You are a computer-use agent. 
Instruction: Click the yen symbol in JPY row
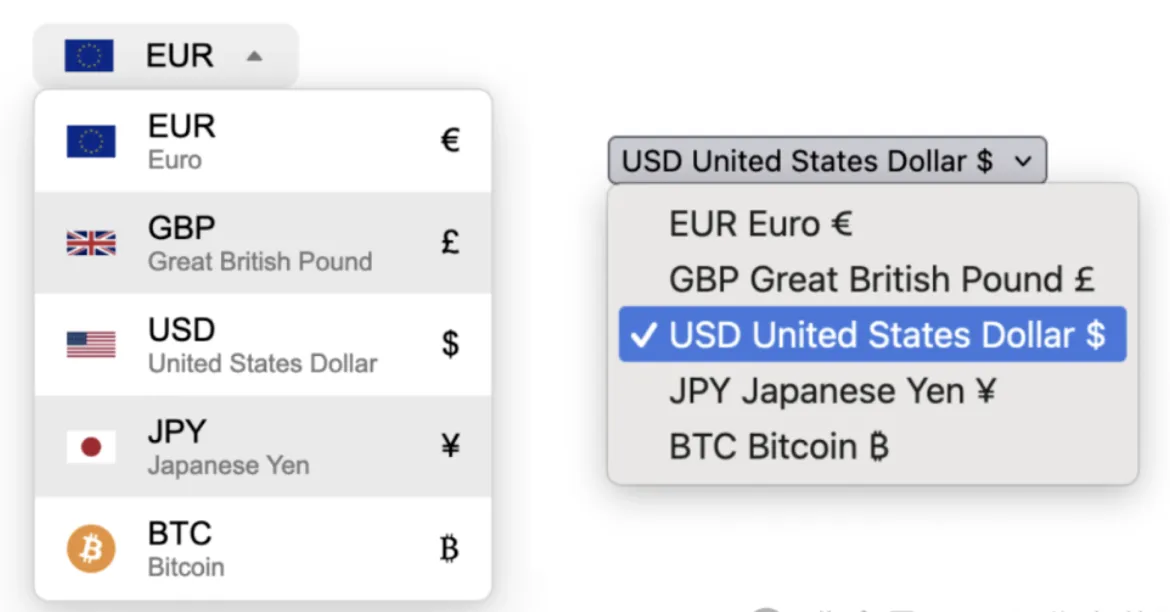pyautogui.click(x=450, y=447)
